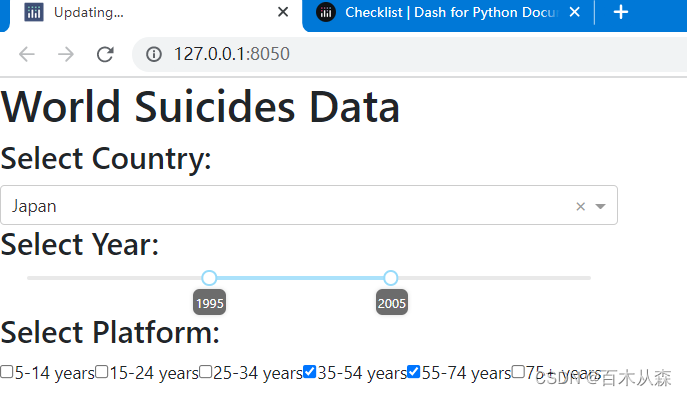Screen dimensions: 687x396
Task: Click the browser forward arrow
Action: pos(66,54)
